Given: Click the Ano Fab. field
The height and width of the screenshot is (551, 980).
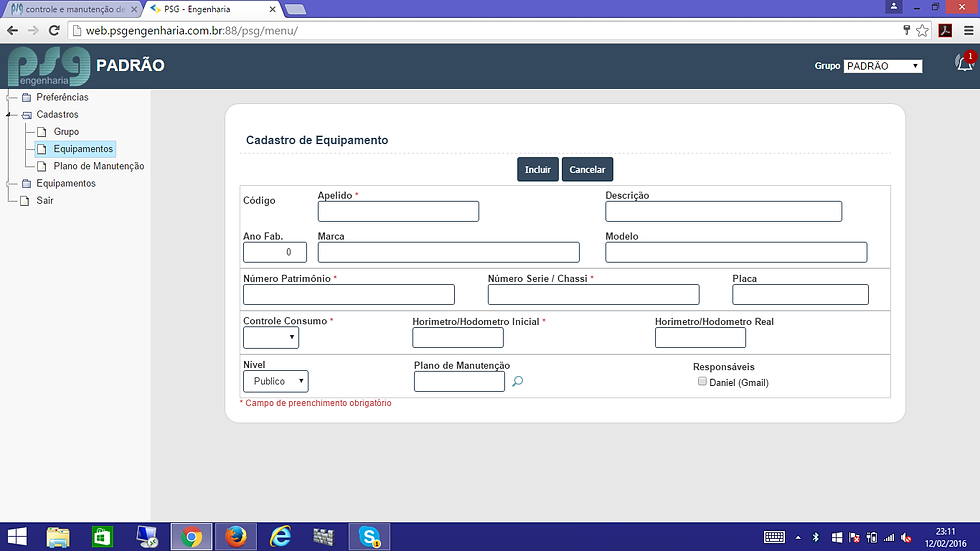Looking at the screenshot, I should [275, 252].
